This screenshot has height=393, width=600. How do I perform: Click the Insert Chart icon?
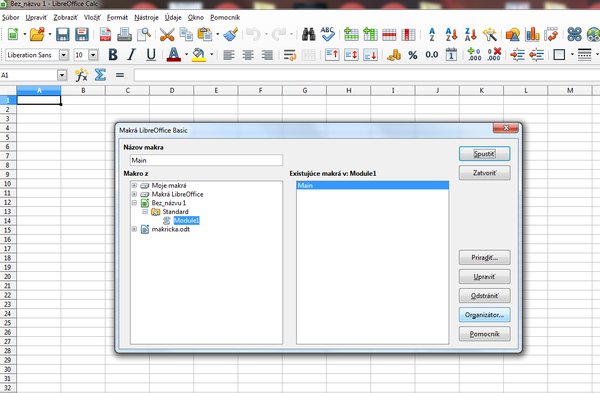tap(532, 34)
